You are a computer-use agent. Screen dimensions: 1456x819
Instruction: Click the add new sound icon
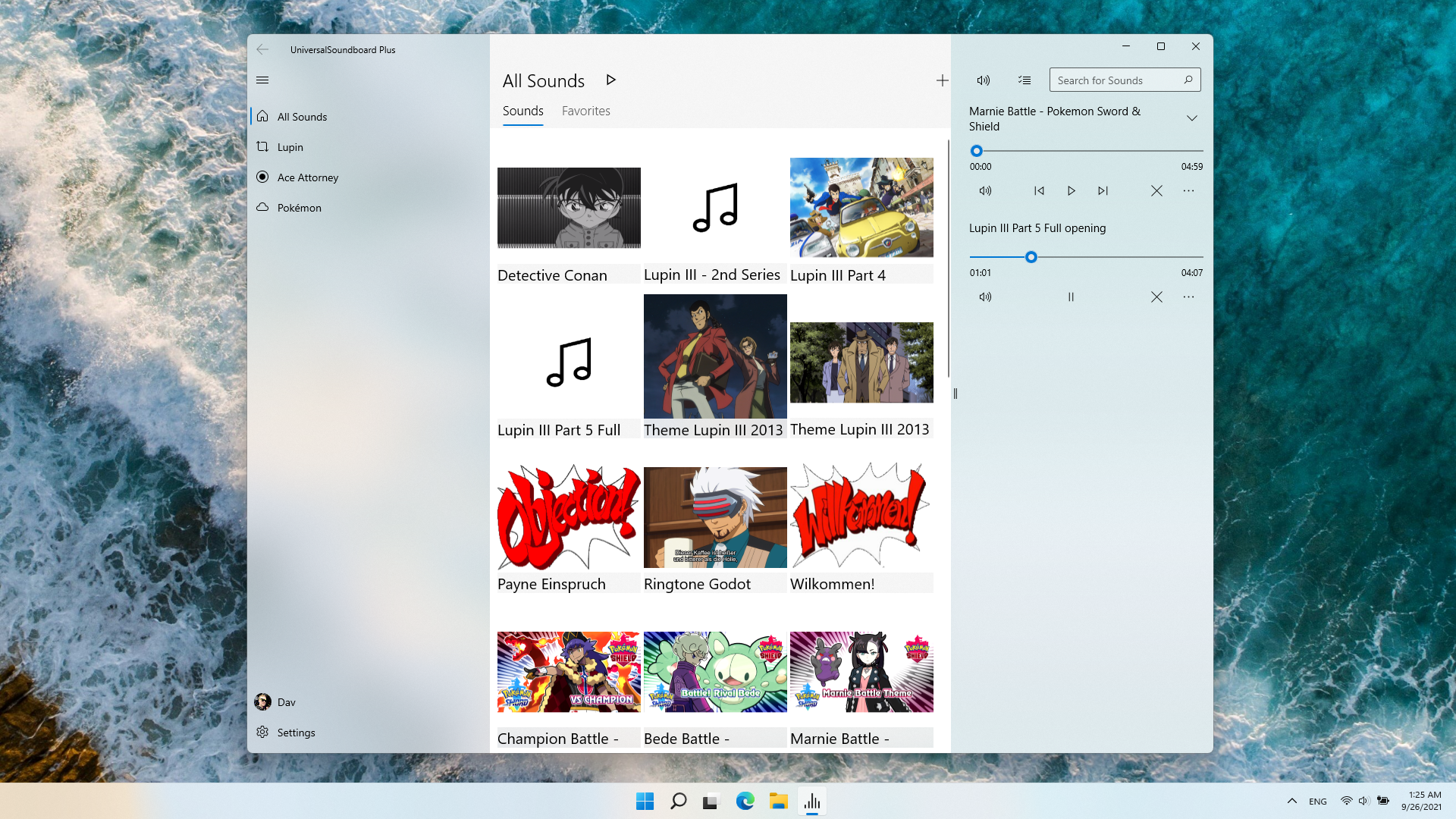(x=942, y=80)
